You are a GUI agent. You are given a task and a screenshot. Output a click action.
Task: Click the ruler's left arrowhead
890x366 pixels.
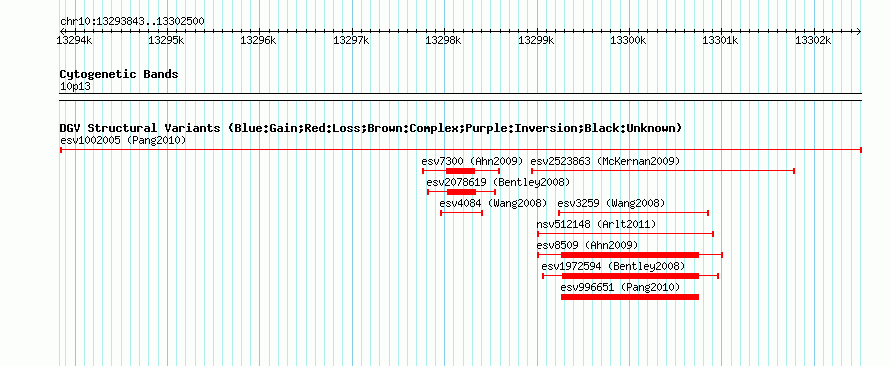[62, 31]
